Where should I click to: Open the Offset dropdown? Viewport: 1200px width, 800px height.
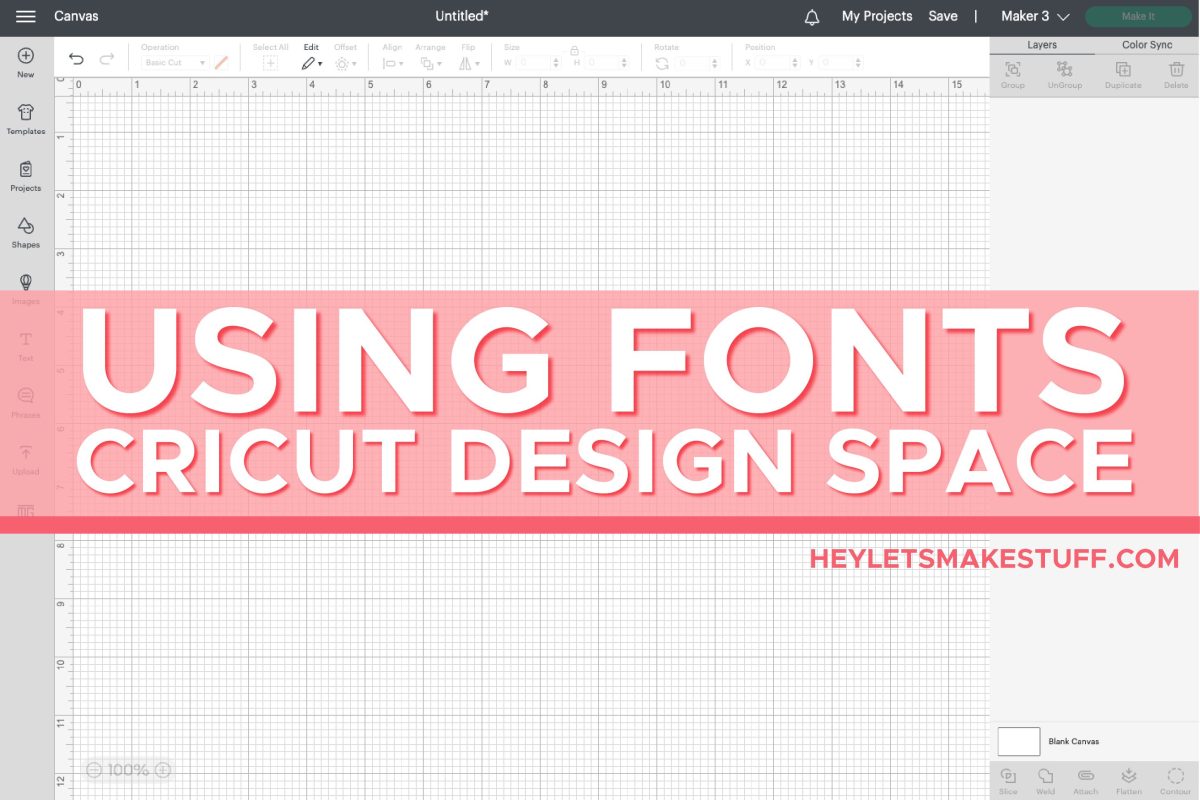[345, 57]
